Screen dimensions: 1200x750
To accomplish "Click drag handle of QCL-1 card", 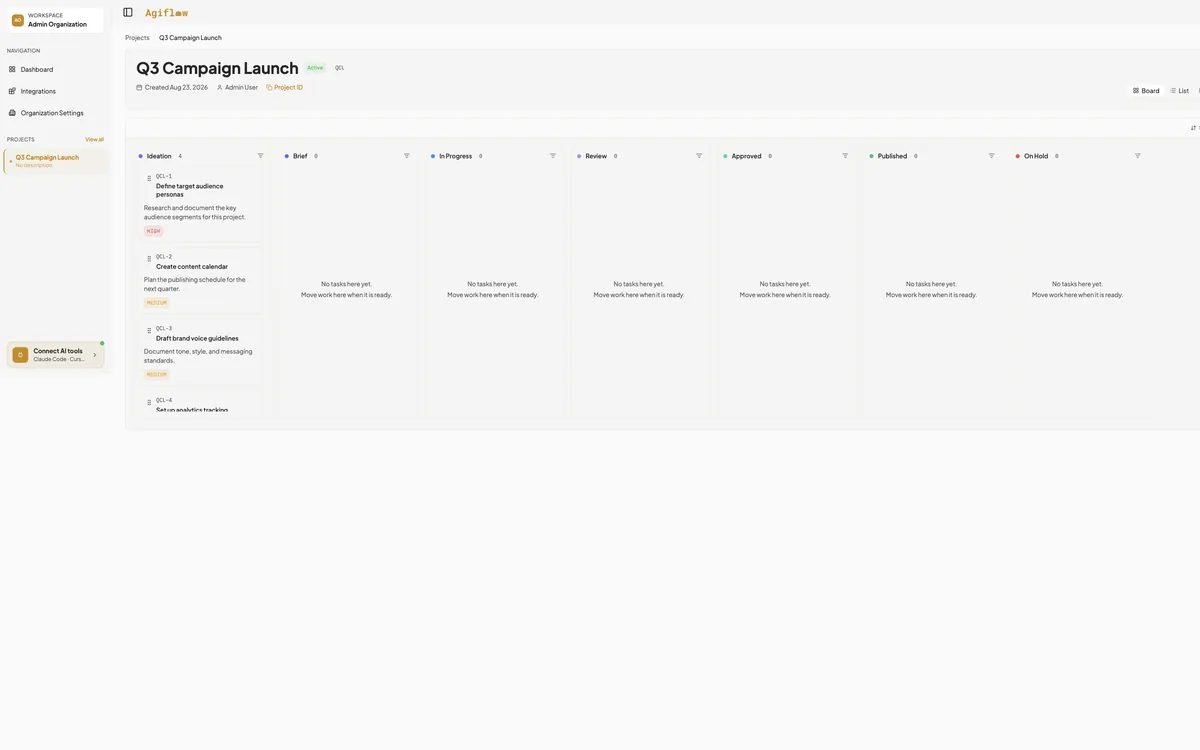I will (149, 178).
